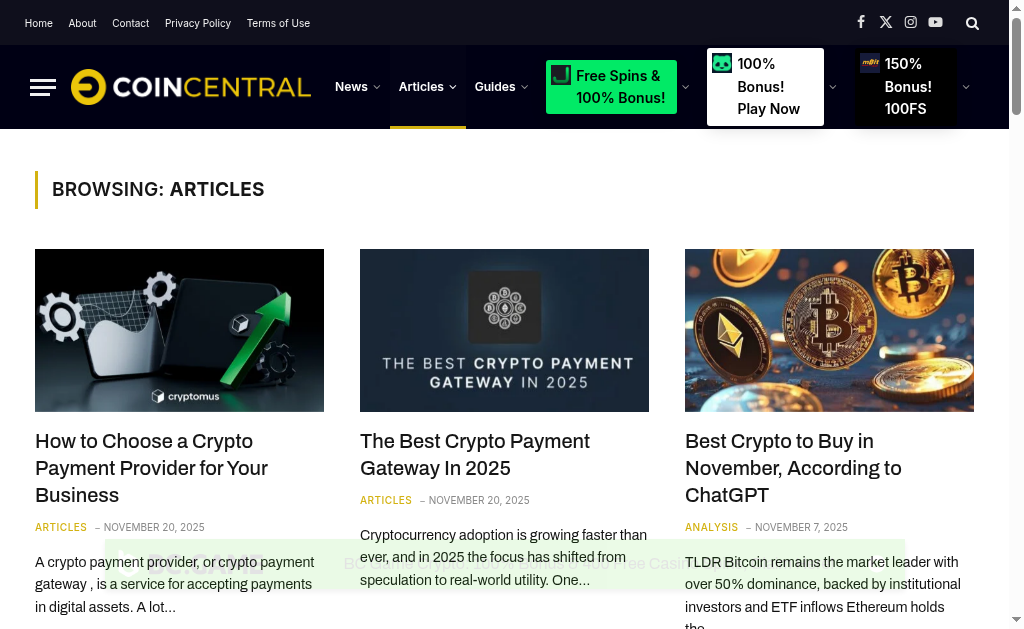Expand the Articles dropdown menu
1024x629 pixels.
[427, 87]
